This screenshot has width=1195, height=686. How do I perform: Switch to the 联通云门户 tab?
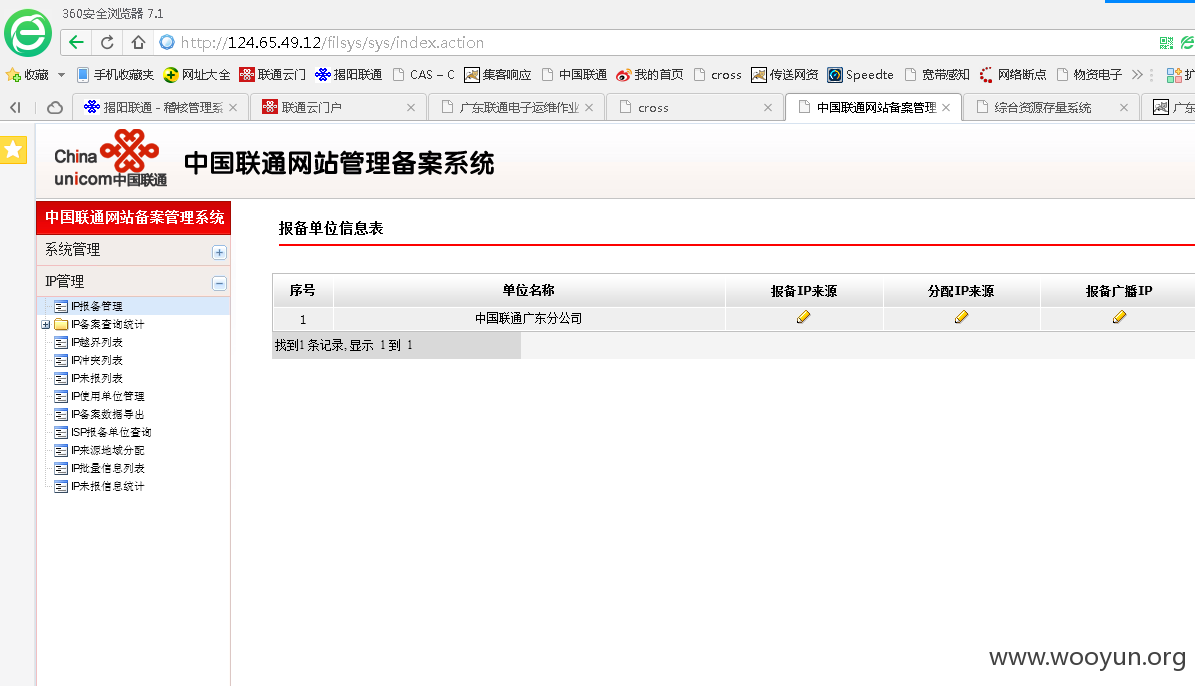338,107
